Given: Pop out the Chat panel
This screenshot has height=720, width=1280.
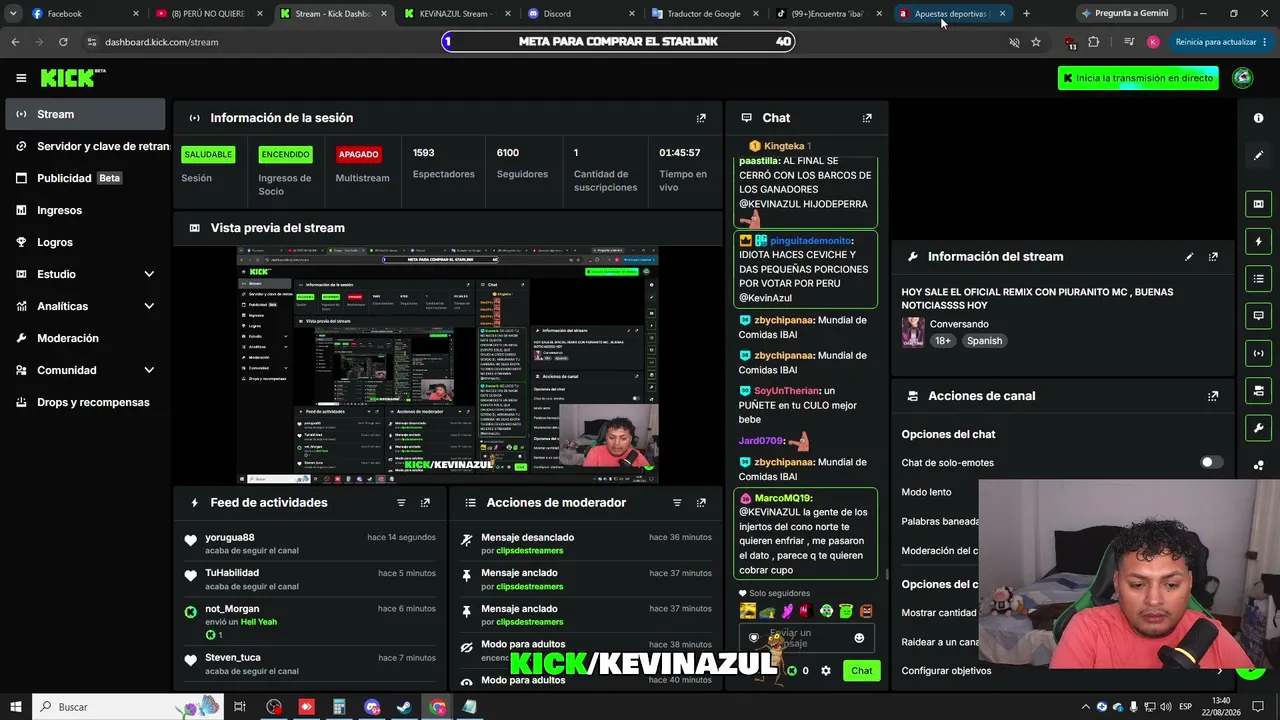Looking at the screenshot, I should [x=867, y=118].
